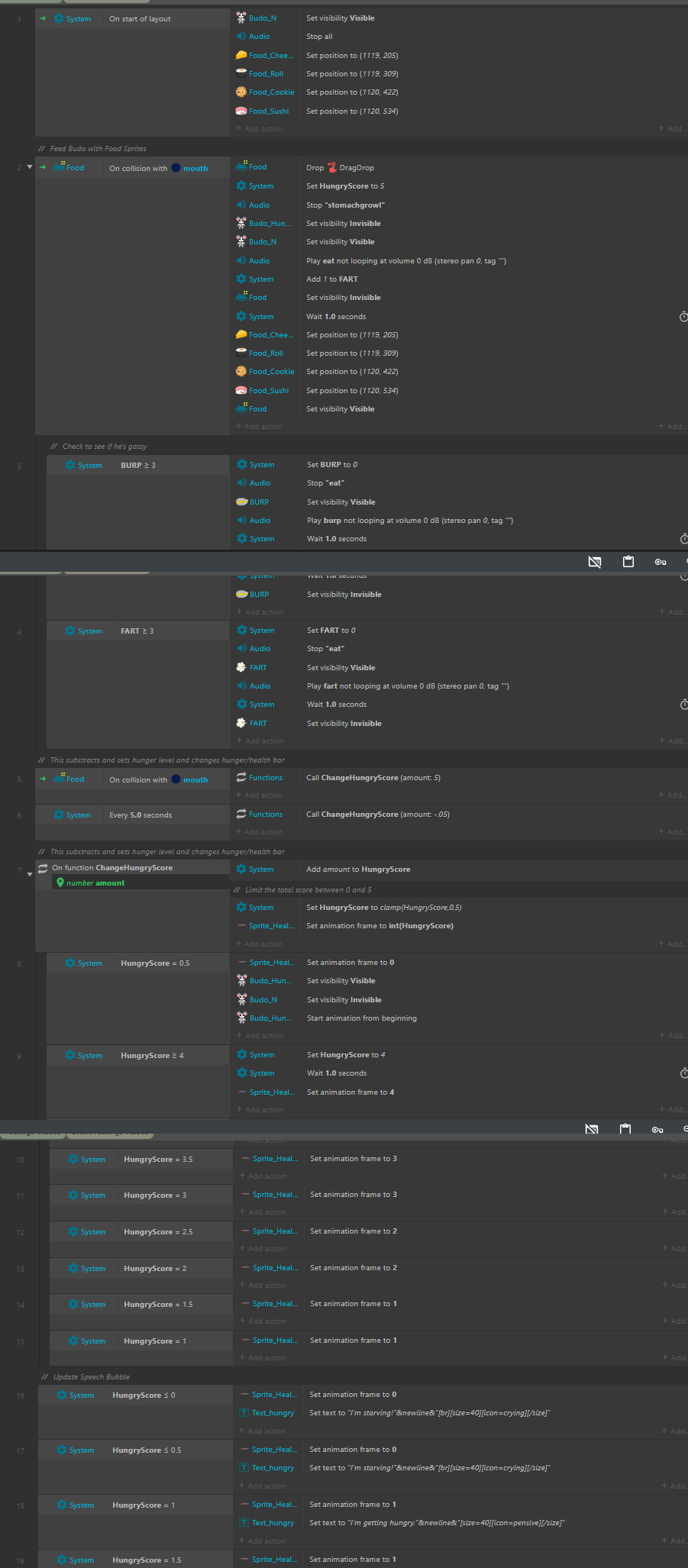
Task: Click event number 12 in the margin
Action: pos(20,1233)
